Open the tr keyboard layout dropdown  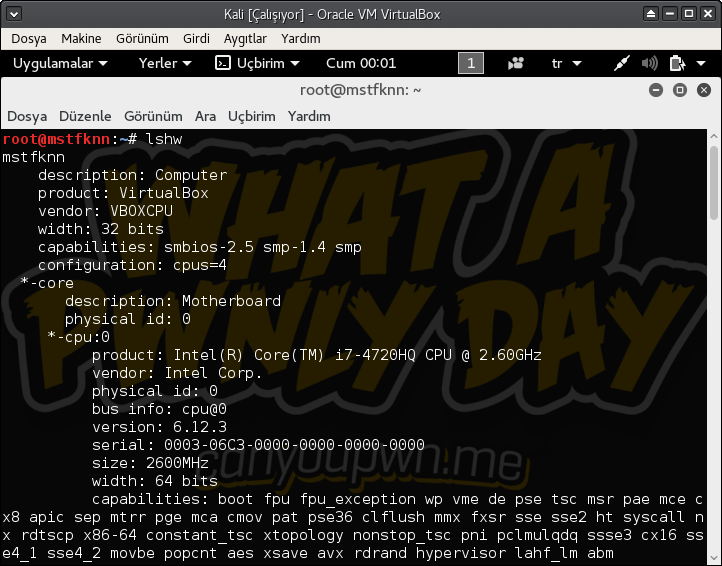pos(565,63)
